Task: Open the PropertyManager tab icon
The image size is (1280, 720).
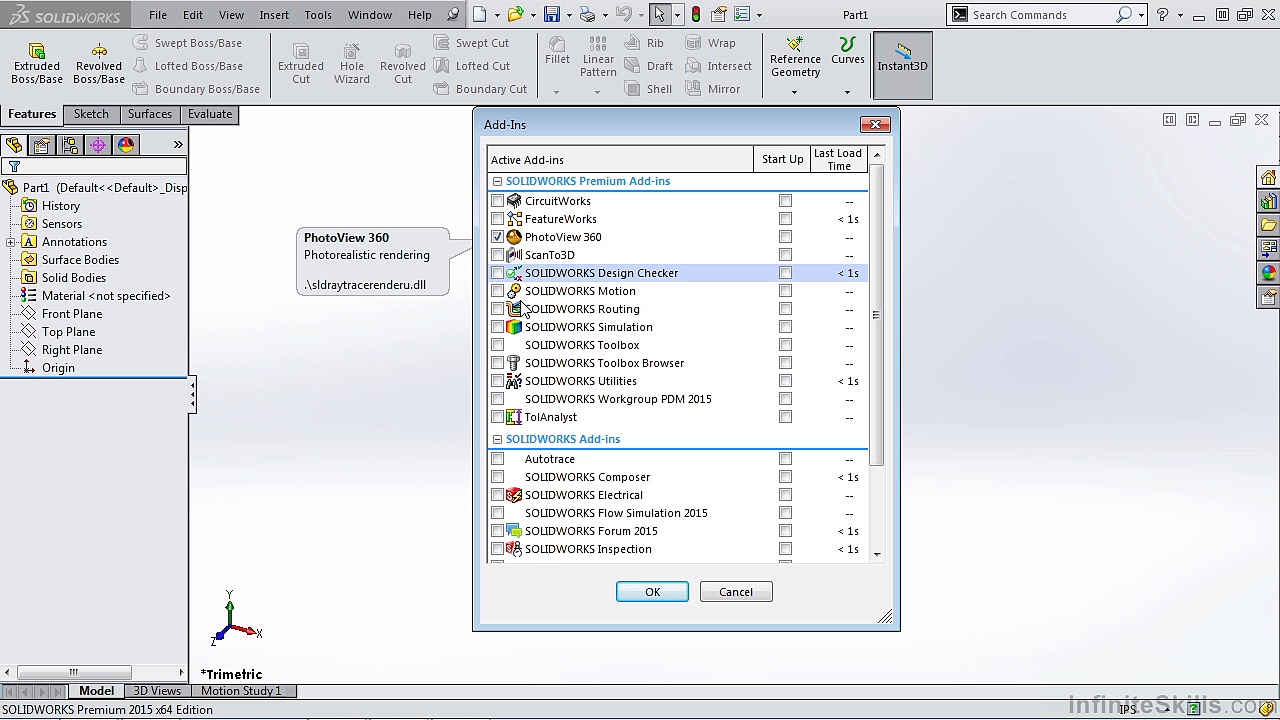Action: (42, 145)
